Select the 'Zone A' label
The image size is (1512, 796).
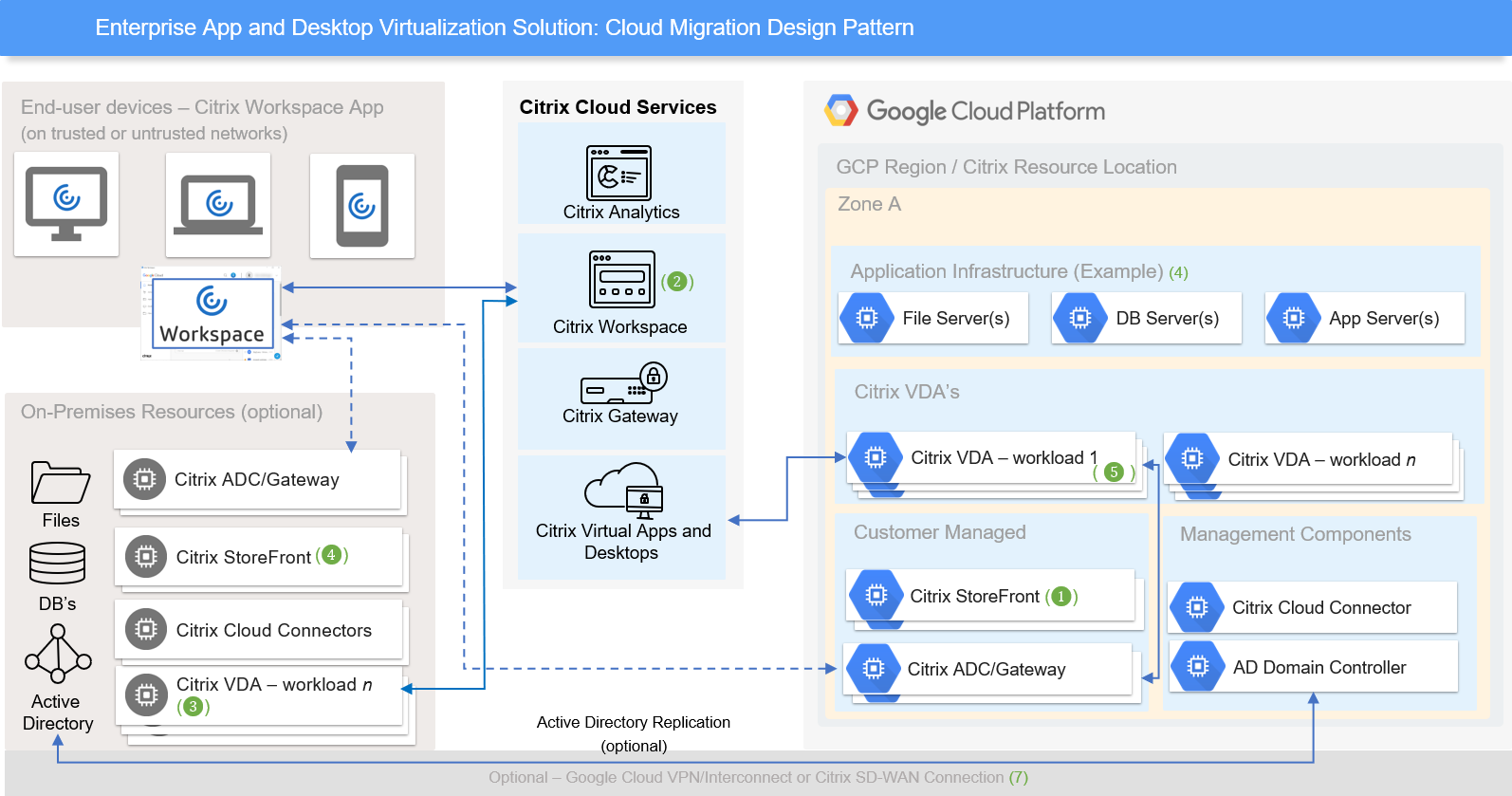(x=869, y=204)
